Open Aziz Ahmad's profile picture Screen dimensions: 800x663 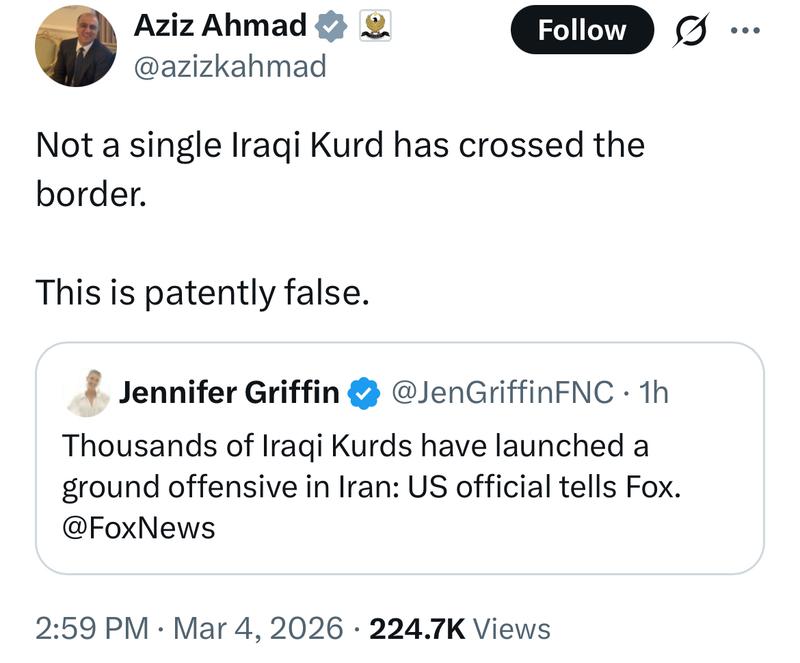76,46
